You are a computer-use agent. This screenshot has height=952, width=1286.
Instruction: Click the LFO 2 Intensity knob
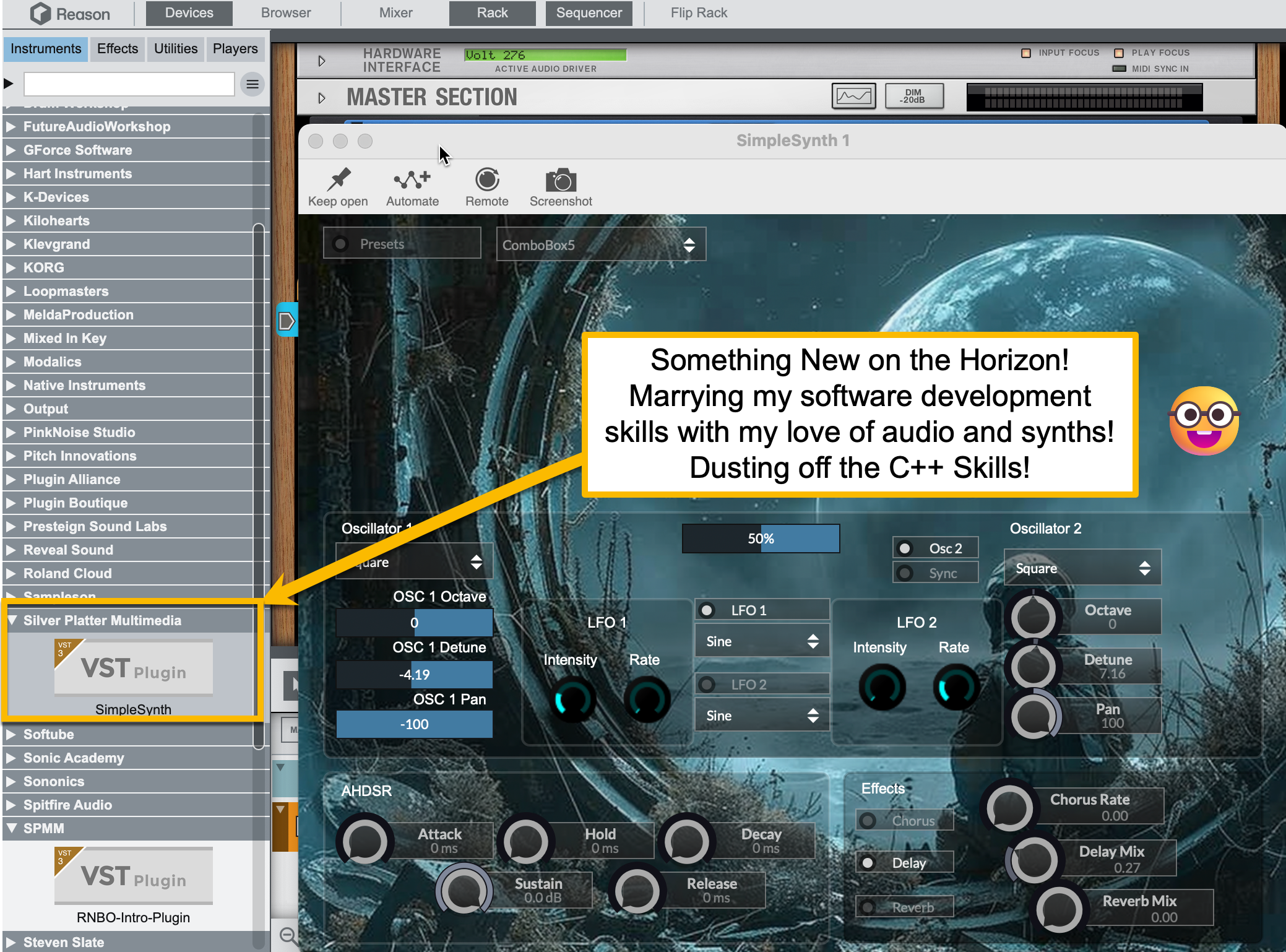click(882, 687)
